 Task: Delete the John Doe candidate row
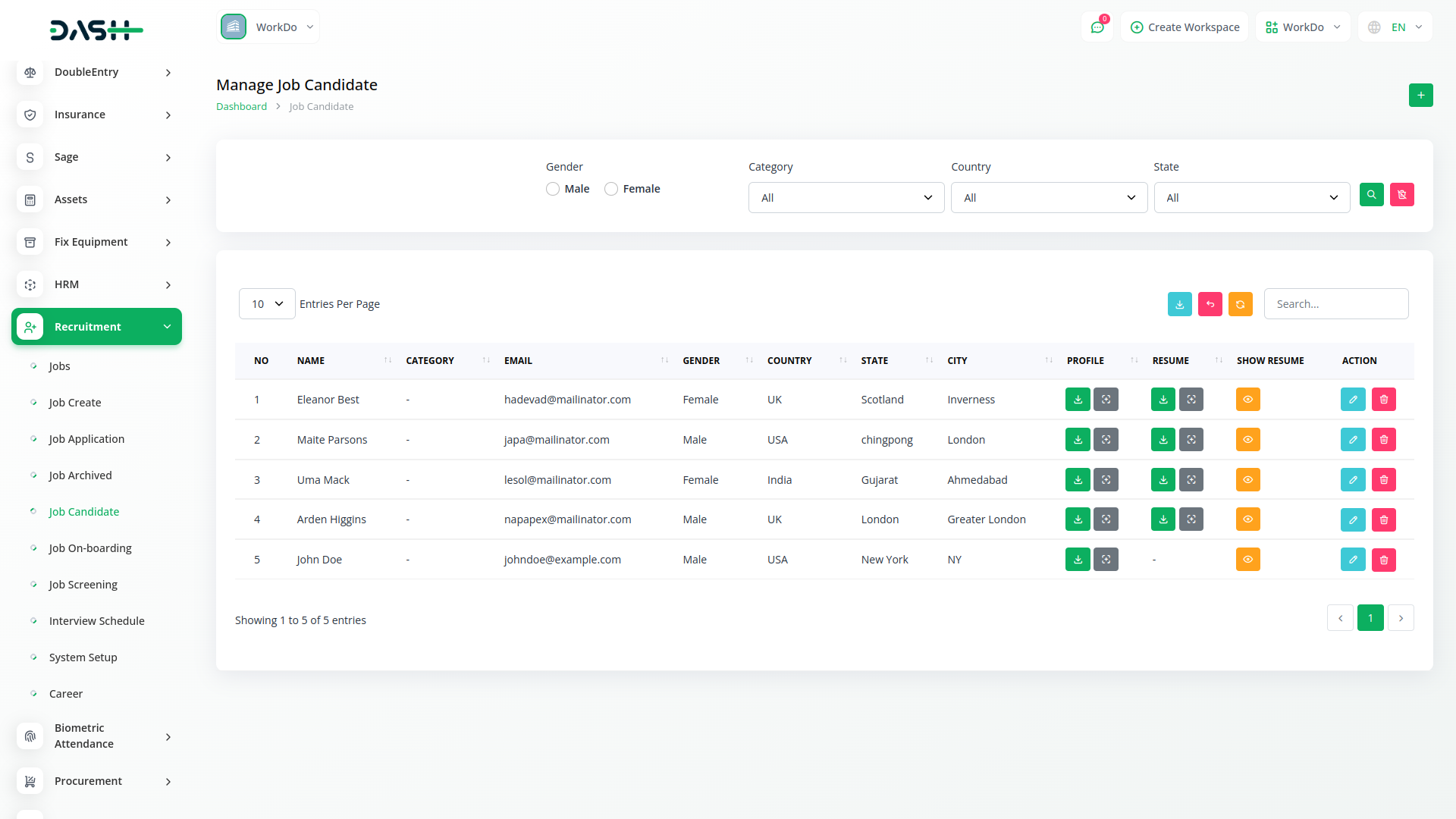click(1383, 560)
